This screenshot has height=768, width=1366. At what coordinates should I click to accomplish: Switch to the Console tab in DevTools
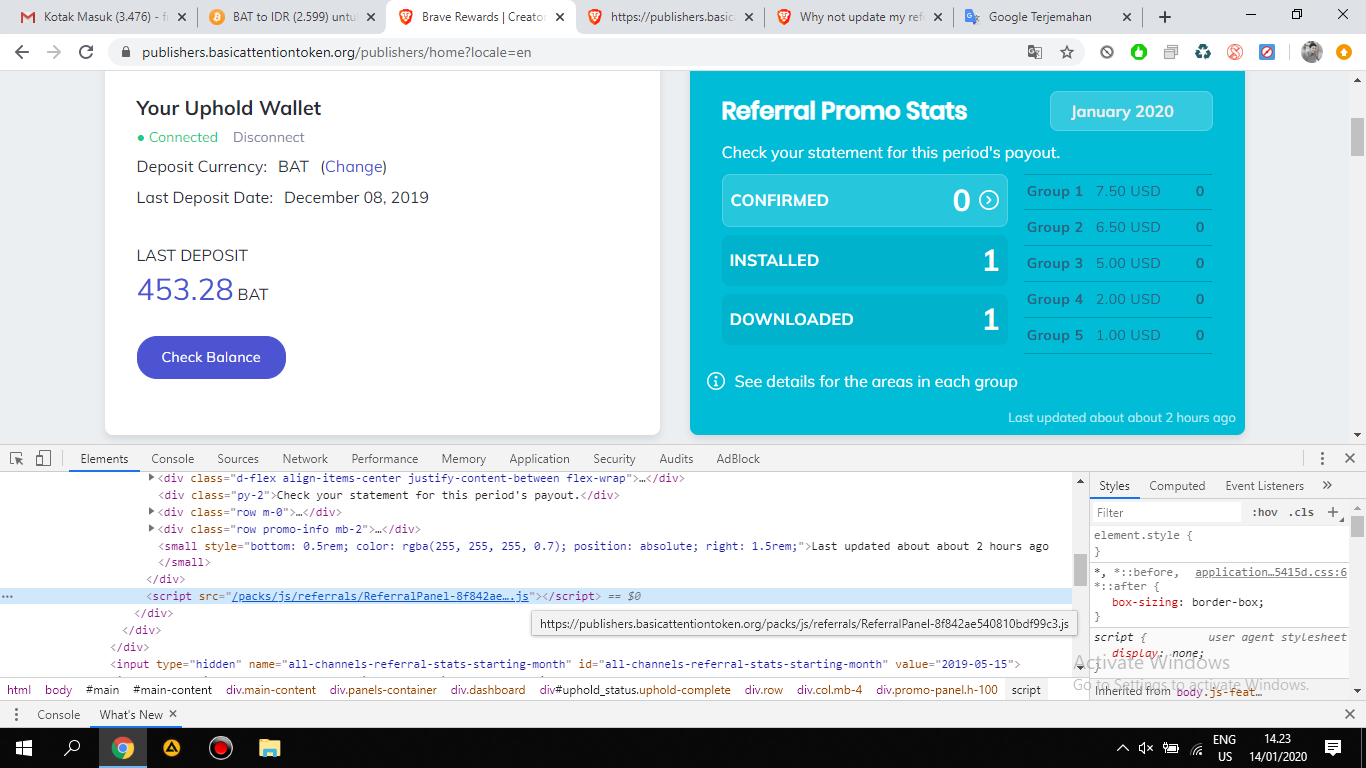pos(173,458)
